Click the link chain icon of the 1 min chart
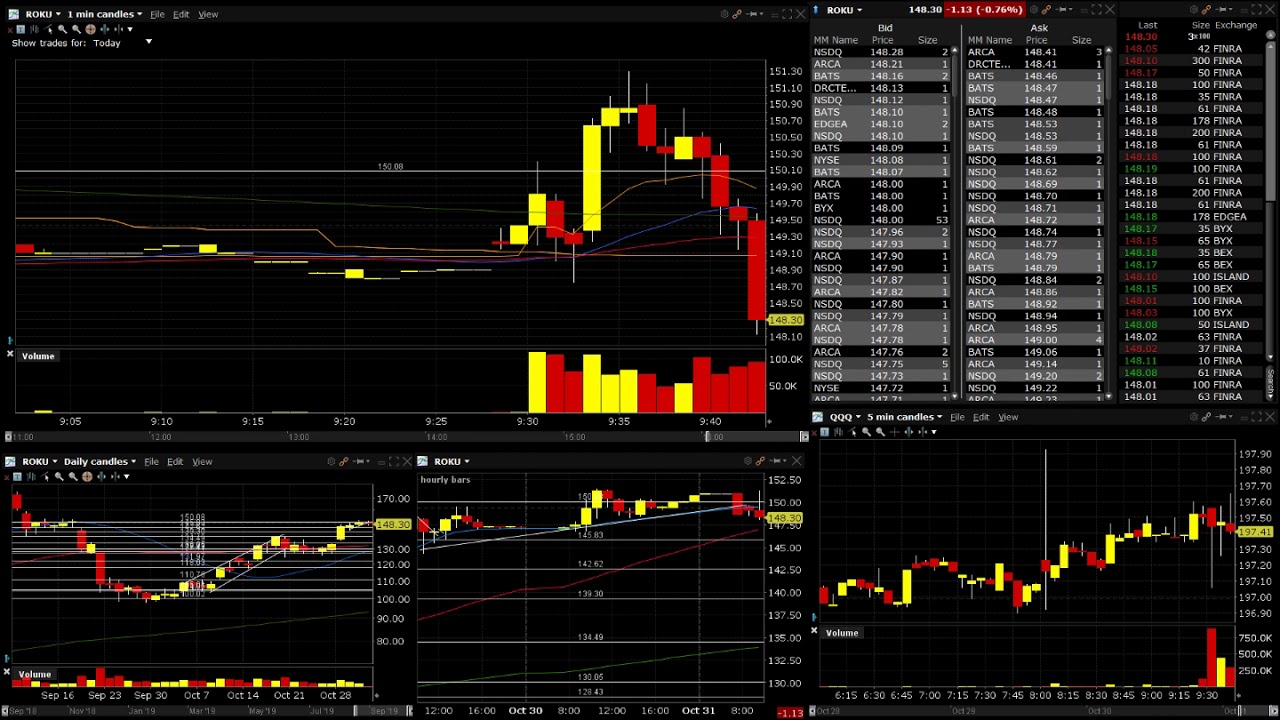The width and height of the screenshot is (1280, 720). [x=737, y=14]
